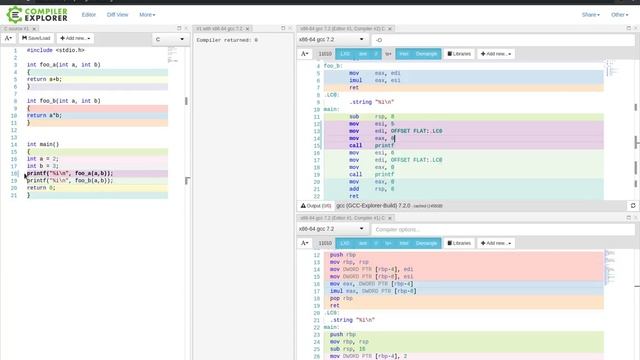The width and height of the screenshot is (640, 360).
Task: Open the C language selector dropdown
Action: click(170, 39)
